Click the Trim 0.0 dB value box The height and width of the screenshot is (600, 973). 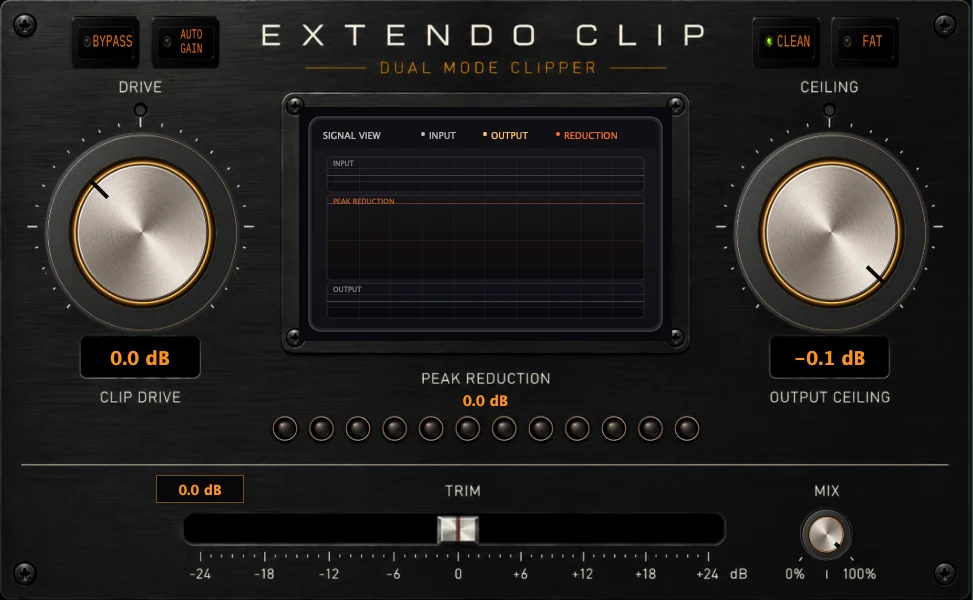click(200, 490)
